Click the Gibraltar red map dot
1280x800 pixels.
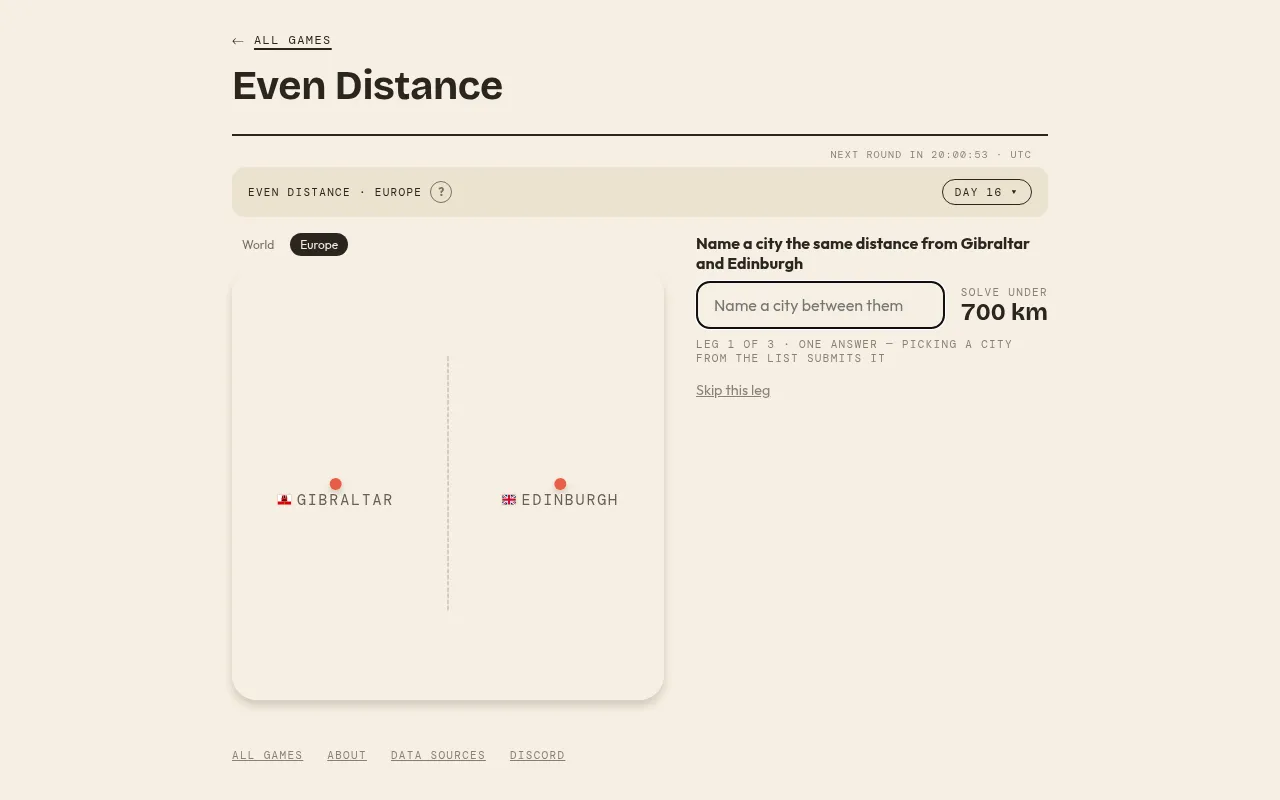tap(336, 484)
